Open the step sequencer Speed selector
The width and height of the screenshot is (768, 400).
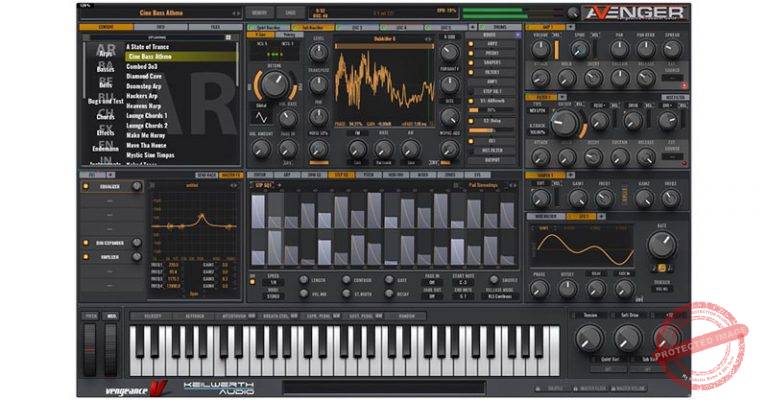tap(273, 283)
